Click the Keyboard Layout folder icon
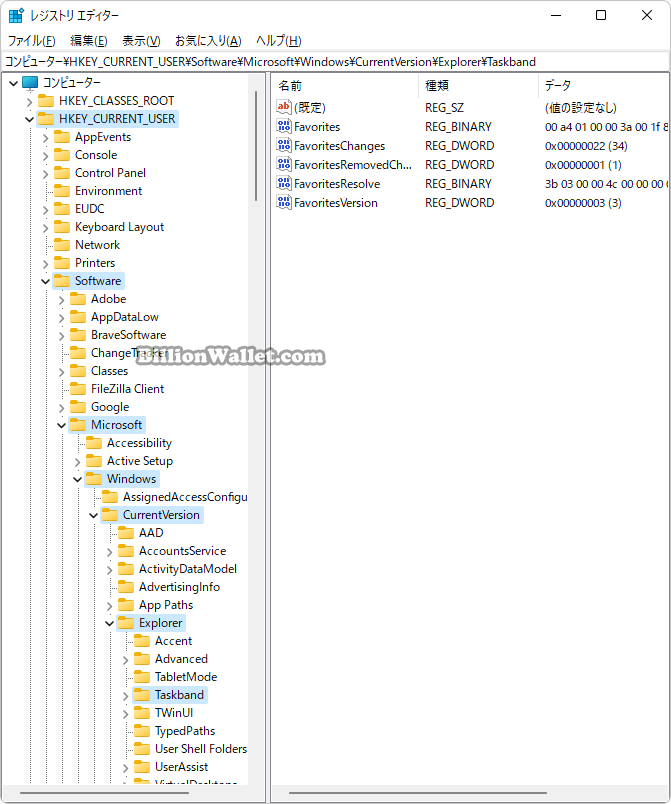The height and width of the screenshot is (804, 671). [x=62, y=227]
